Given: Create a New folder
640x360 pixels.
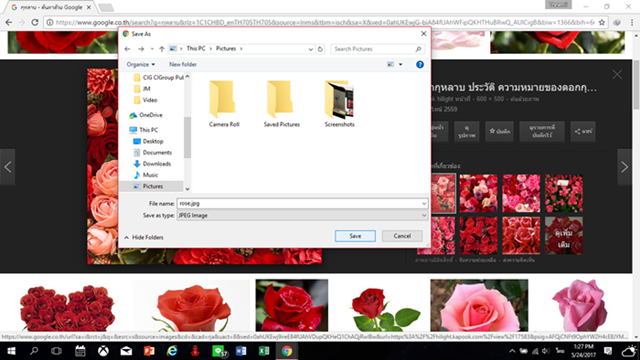Looking at the screenshot, I should (x=183, y=64).
